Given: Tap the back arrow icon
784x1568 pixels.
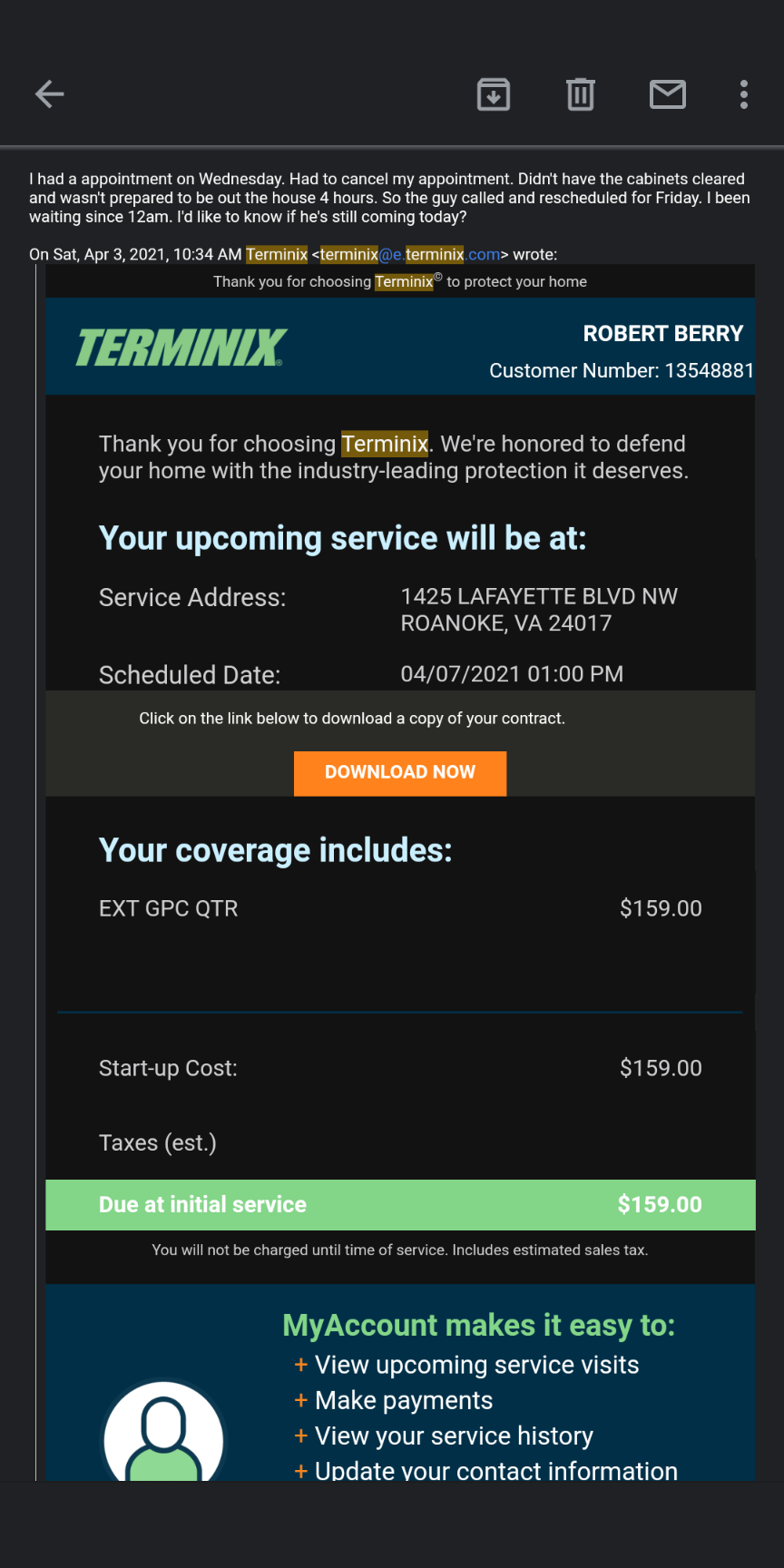Looking at the screenshot, I should click(x=50, y=94).
